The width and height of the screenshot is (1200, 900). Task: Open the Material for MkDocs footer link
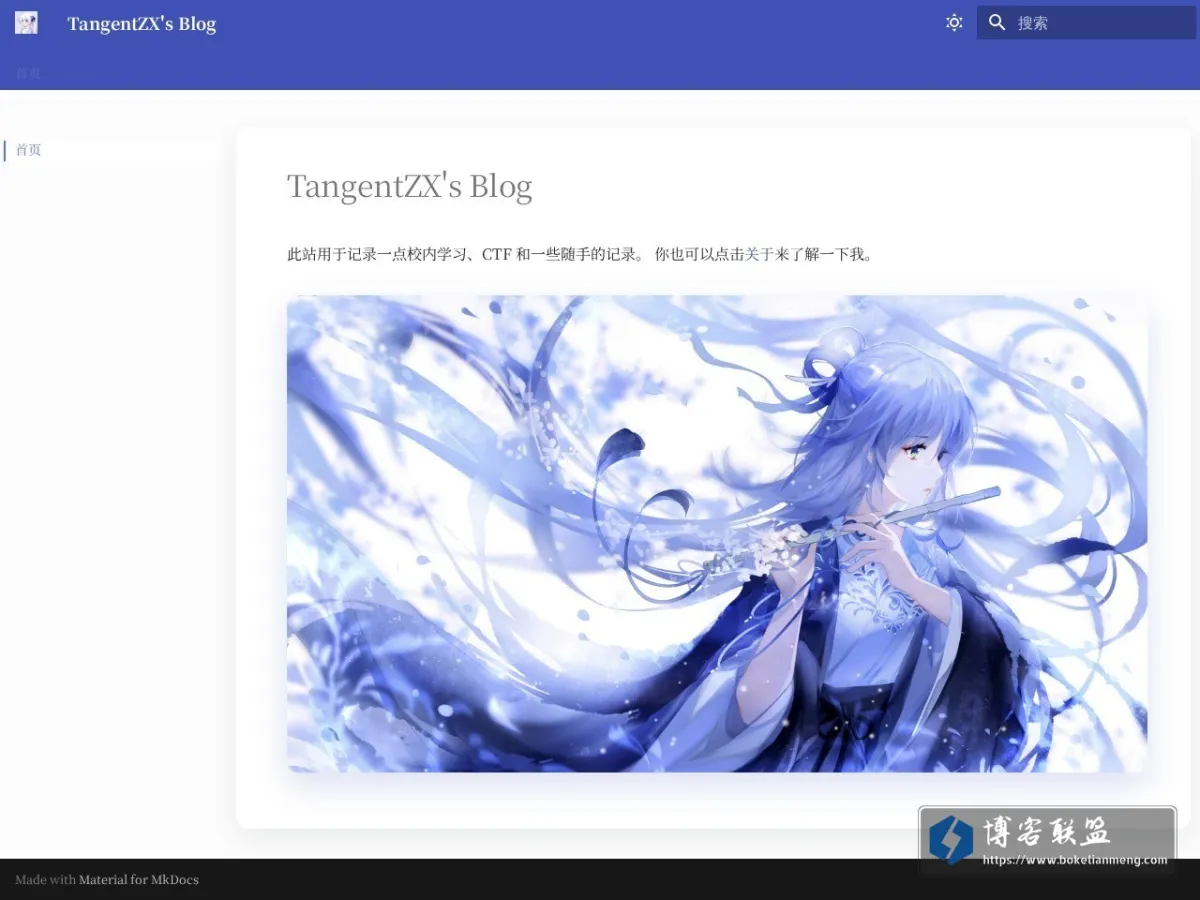139,880
